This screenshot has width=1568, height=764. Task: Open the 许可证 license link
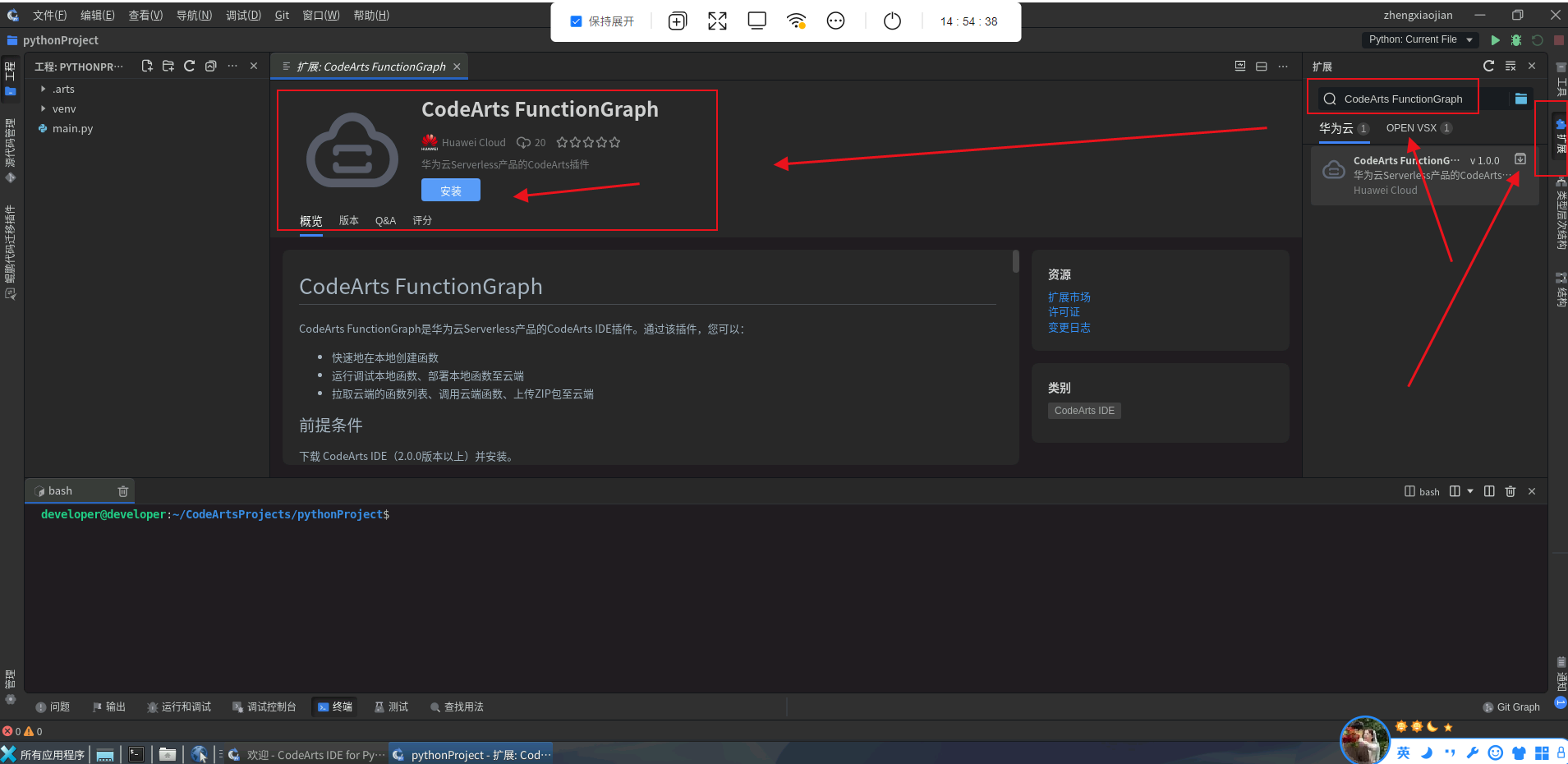pos(1064,312)
